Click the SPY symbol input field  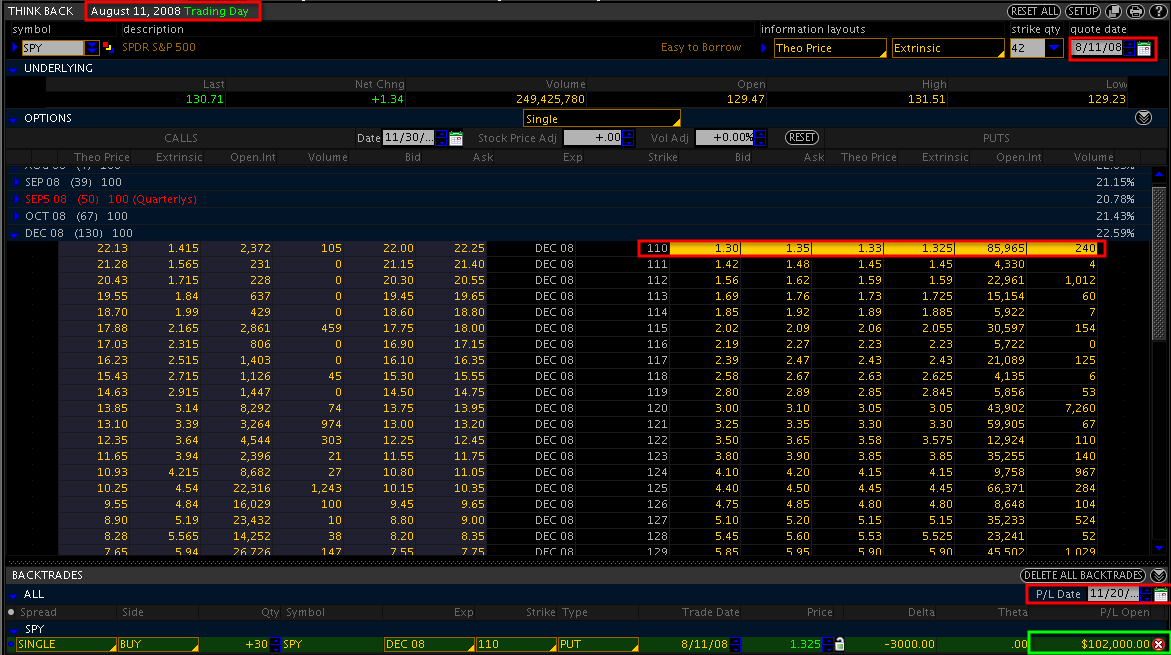pos(52,48)
